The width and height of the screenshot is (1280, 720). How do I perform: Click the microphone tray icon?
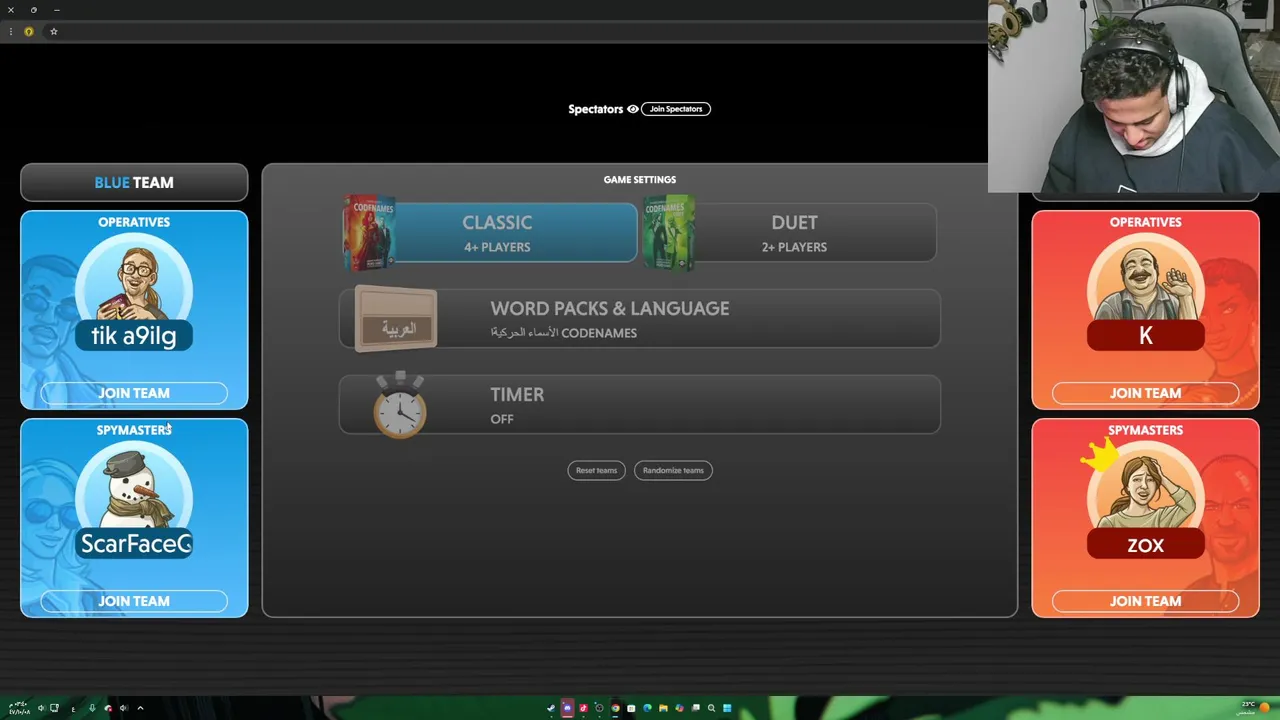click(x=92, y=708)
